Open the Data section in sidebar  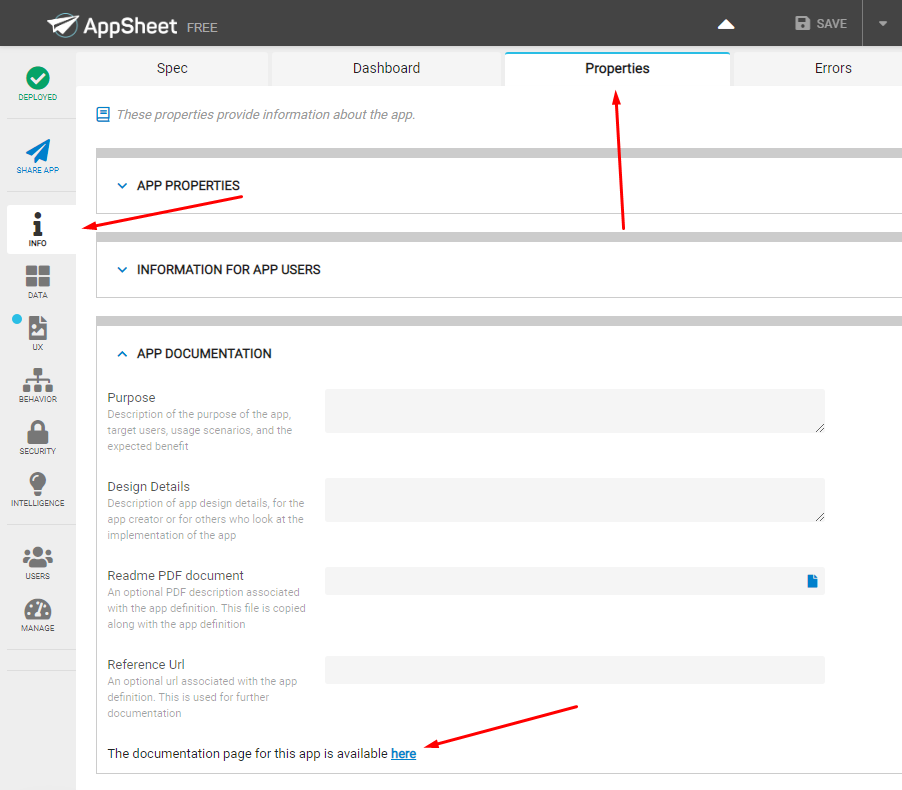[x=37, y=282]
